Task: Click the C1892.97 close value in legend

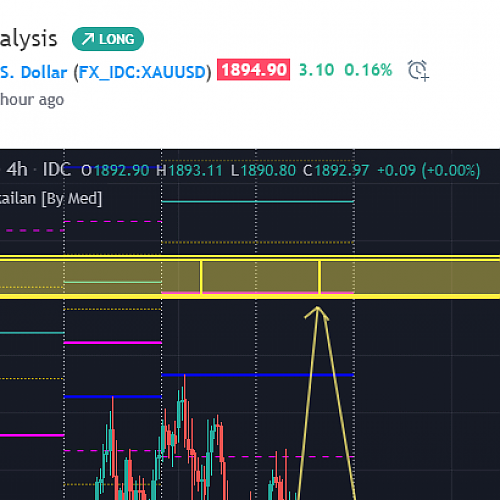Action: coord(336,170)
